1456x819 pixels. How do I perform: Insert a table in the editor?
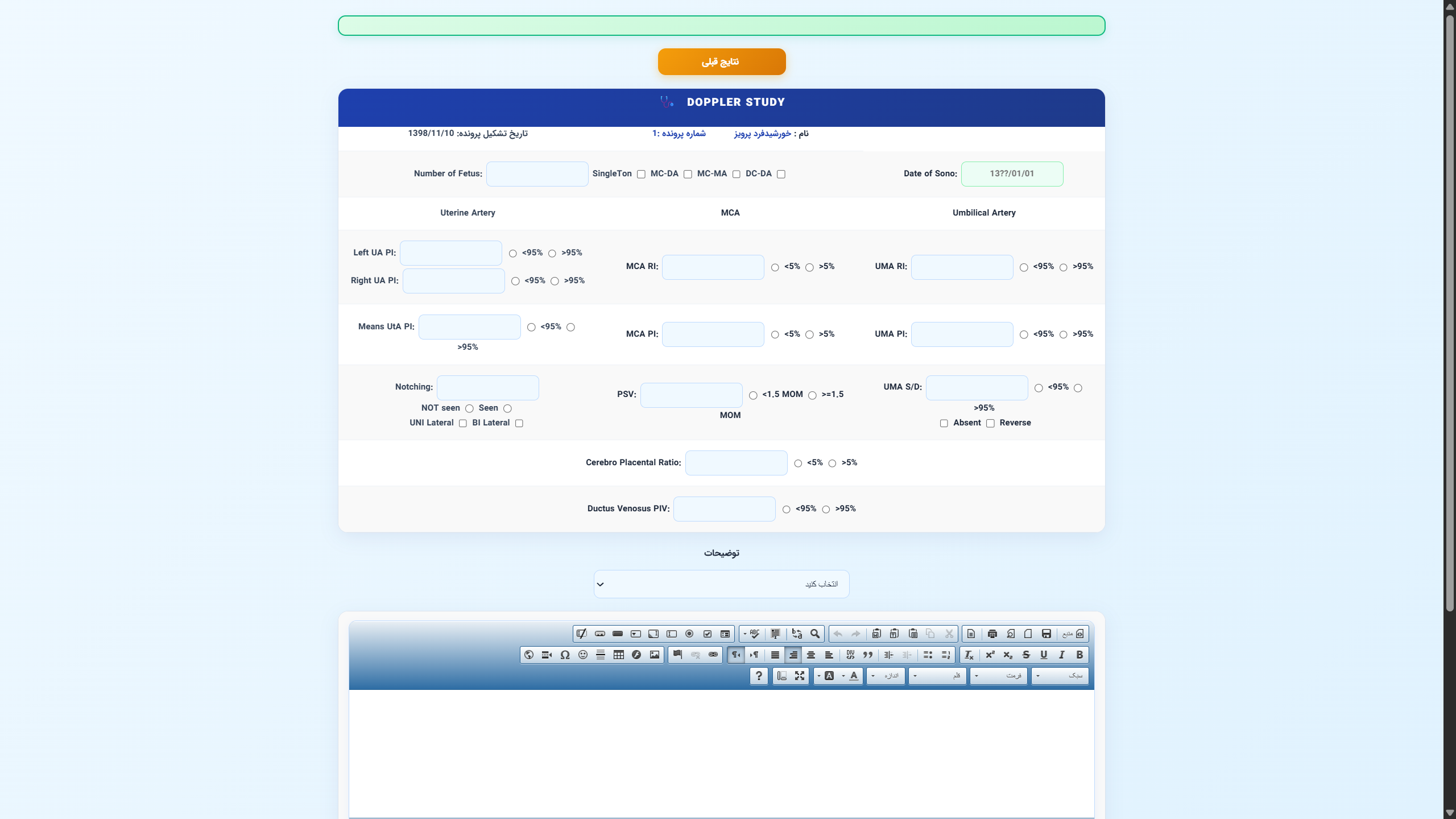tap(618, 655)
